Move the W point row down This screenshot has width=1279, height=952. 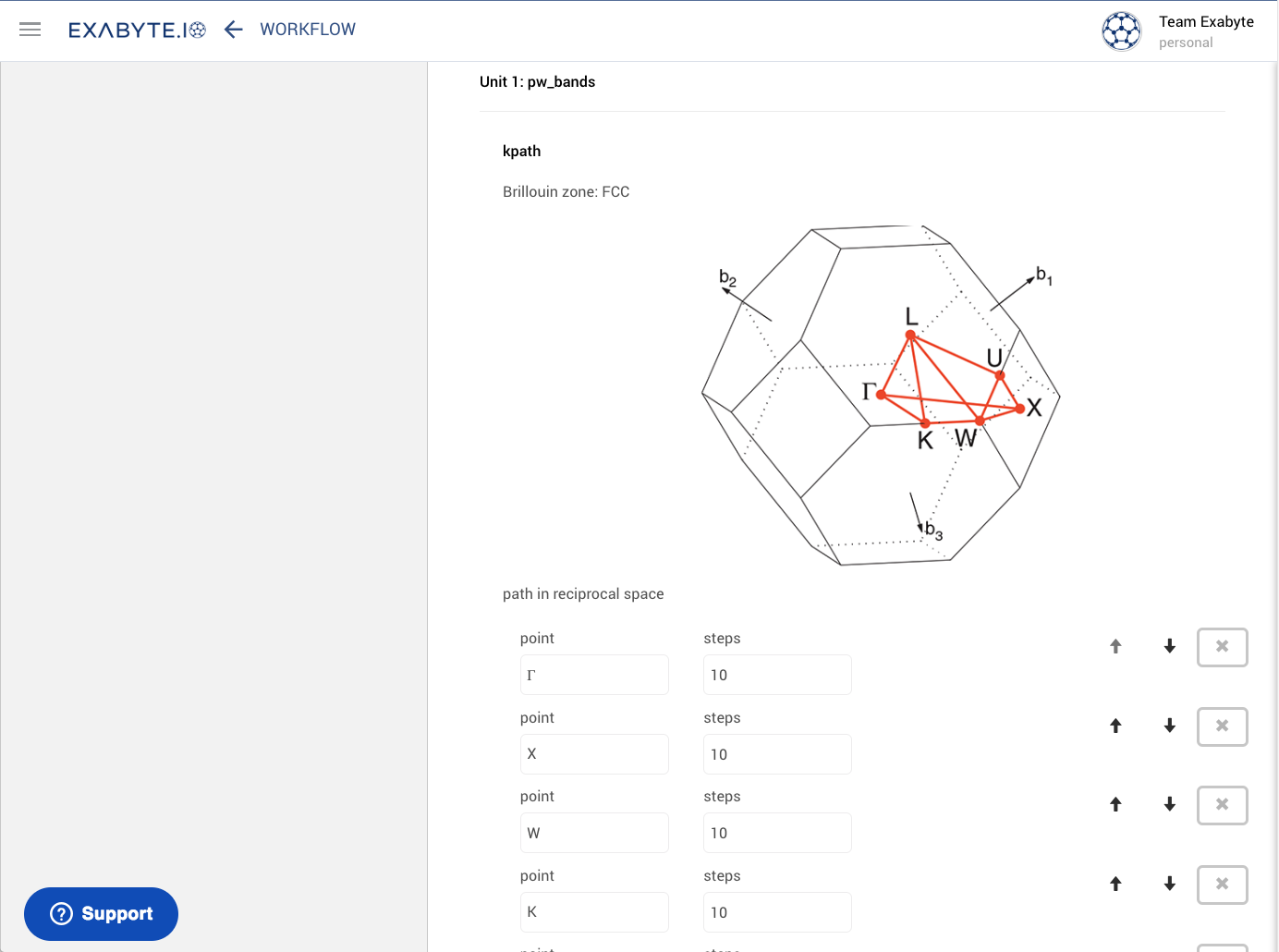pos(1169,805)
